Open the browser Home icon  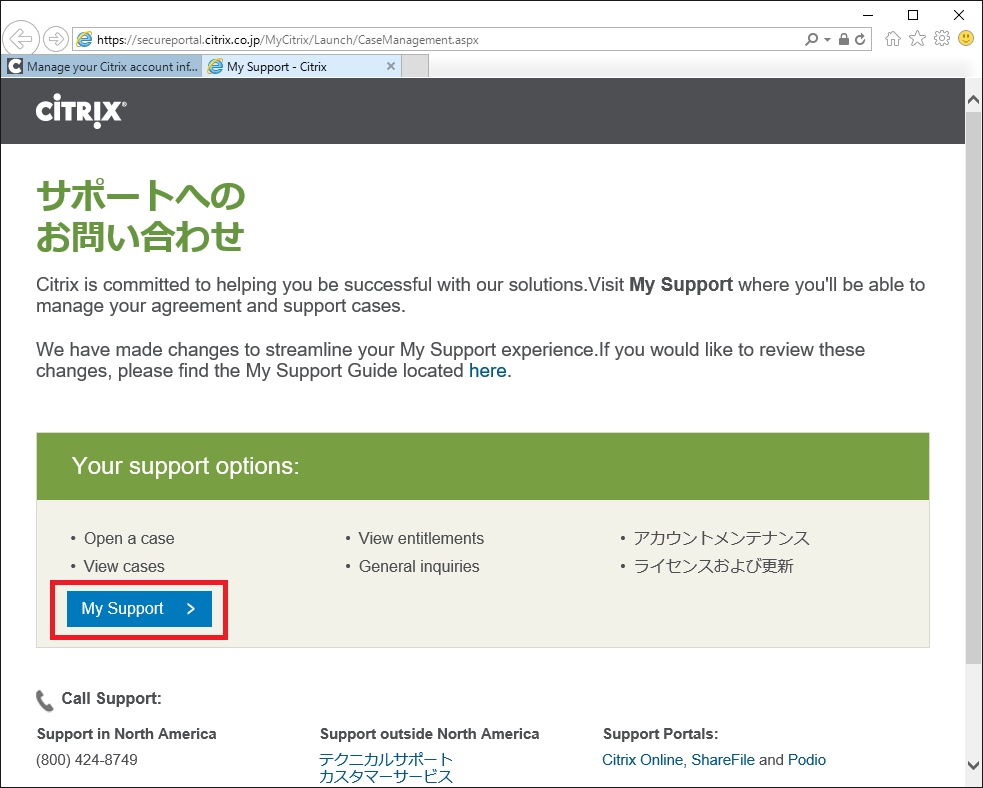pyautogui.click(x=893, y=39)
